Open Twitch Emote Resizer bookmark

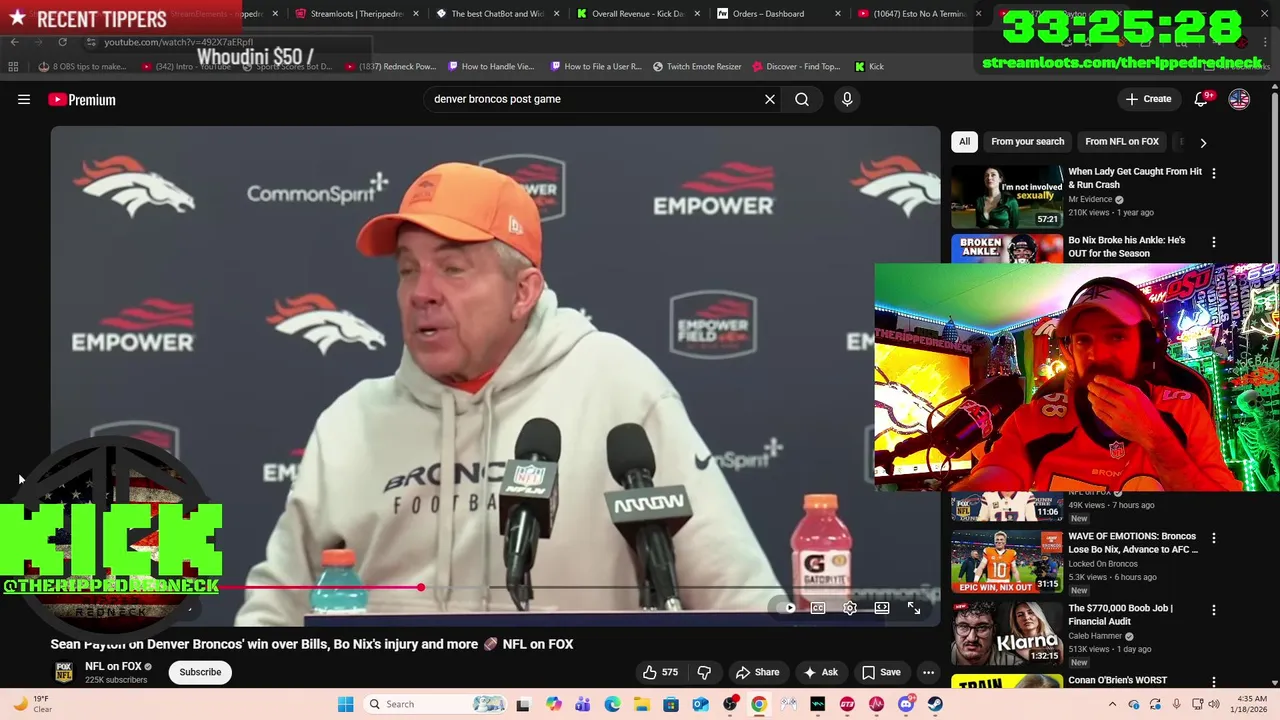[697, 67]
